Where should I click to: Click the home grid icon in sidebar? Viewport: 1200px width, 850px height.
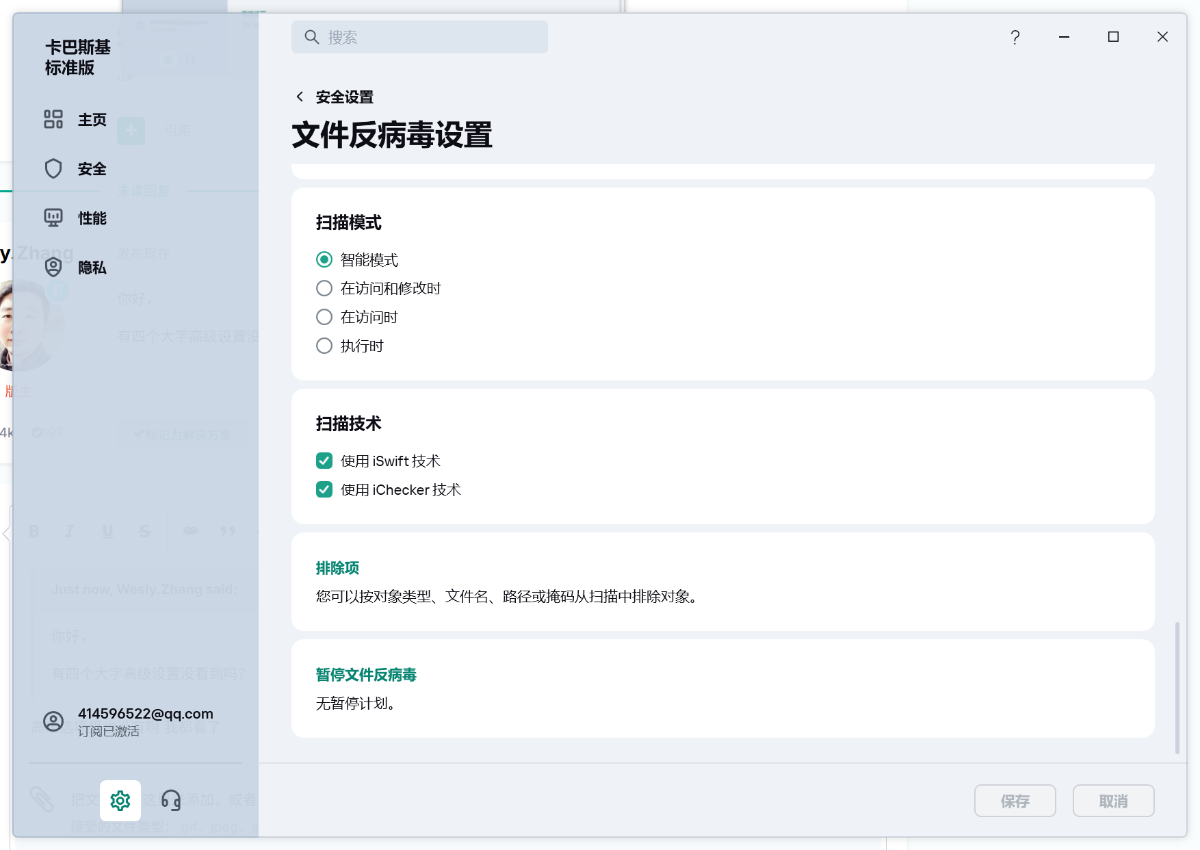[54, 120]
